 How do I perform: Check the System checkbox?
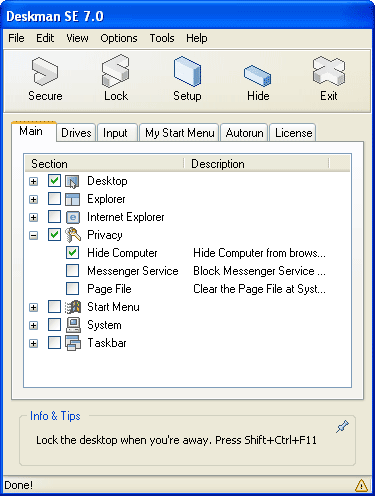[54, 325]
